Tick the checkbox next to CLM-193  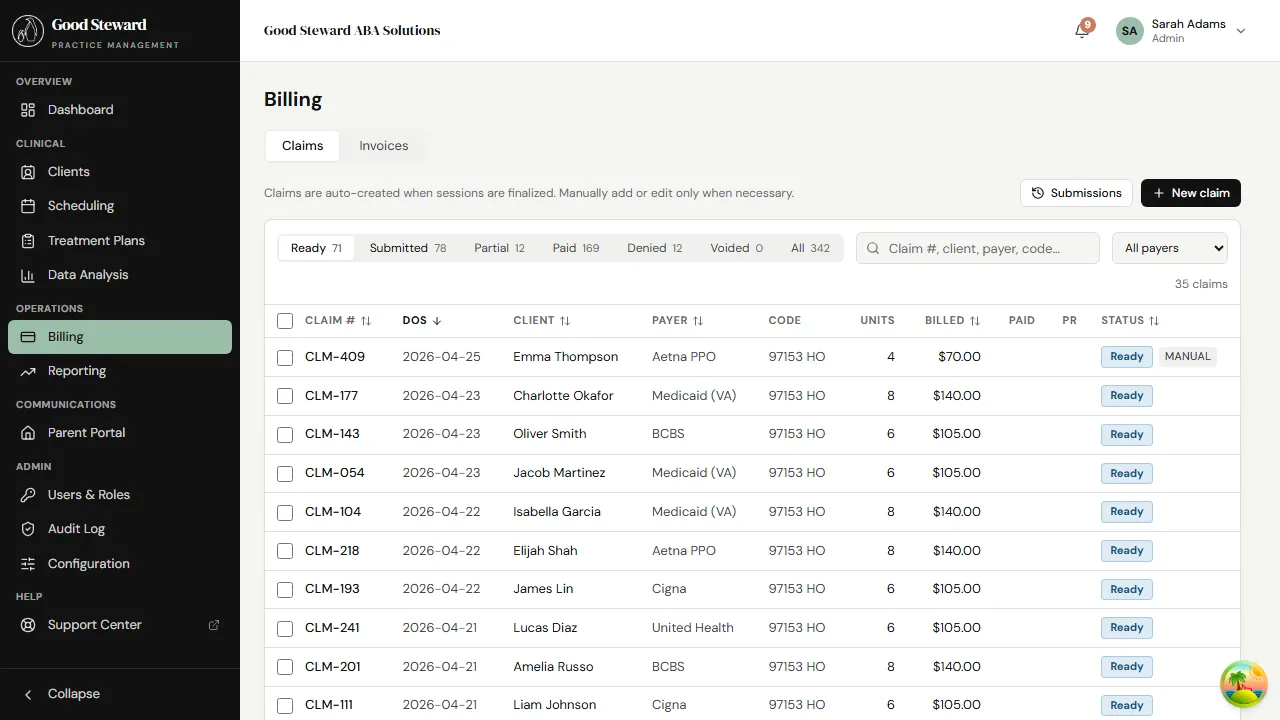285,589
